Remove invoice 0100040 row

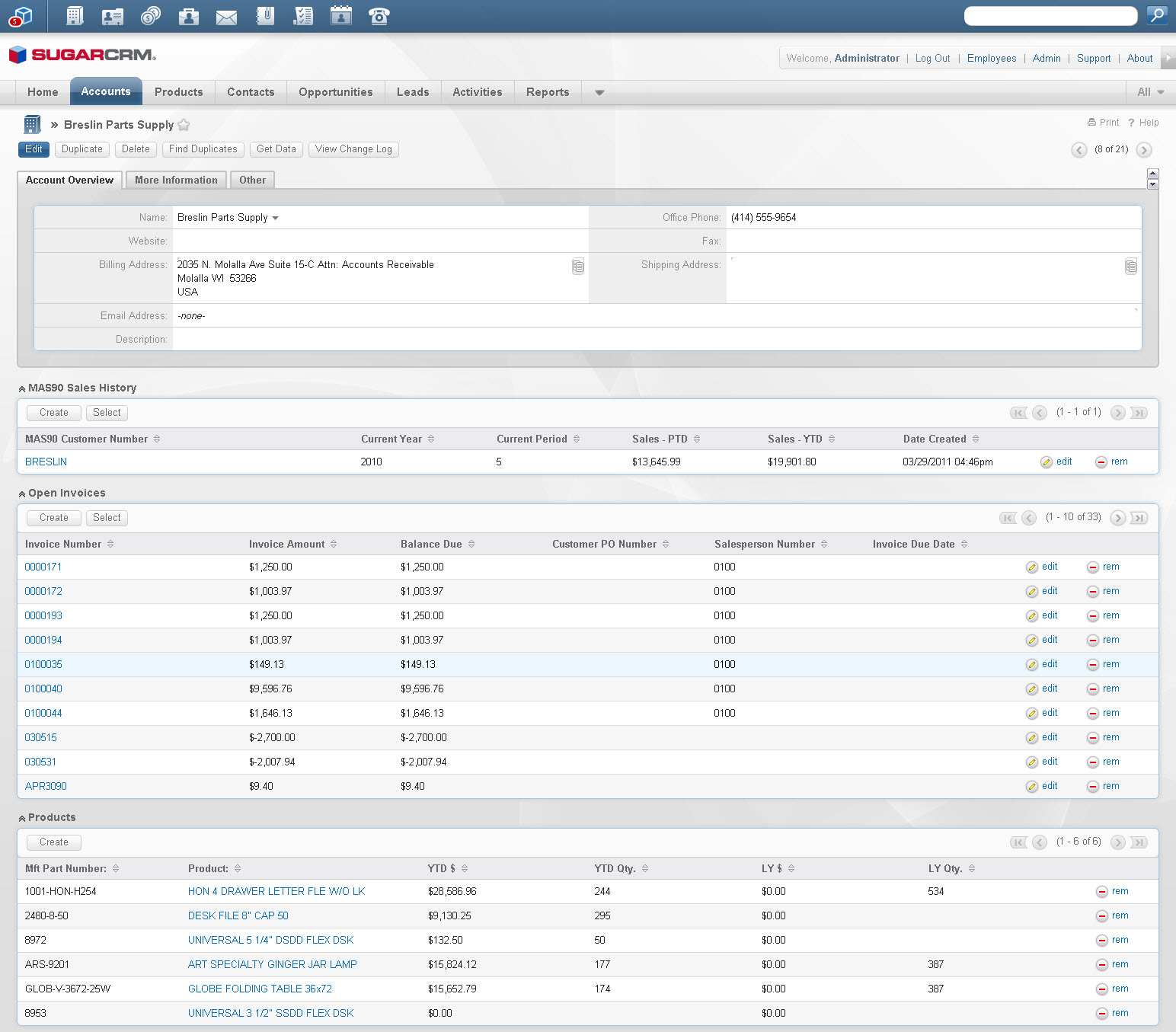click(x=1103, y=689)
